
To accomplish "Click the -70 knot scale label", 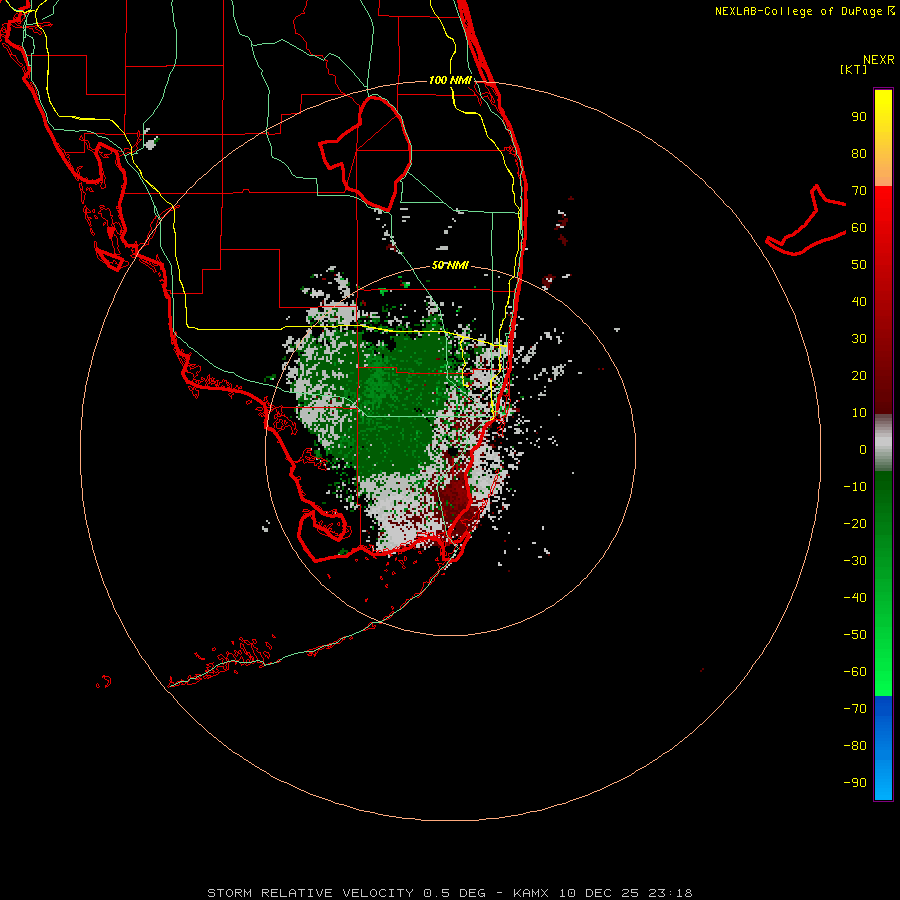I will point(855,709).
